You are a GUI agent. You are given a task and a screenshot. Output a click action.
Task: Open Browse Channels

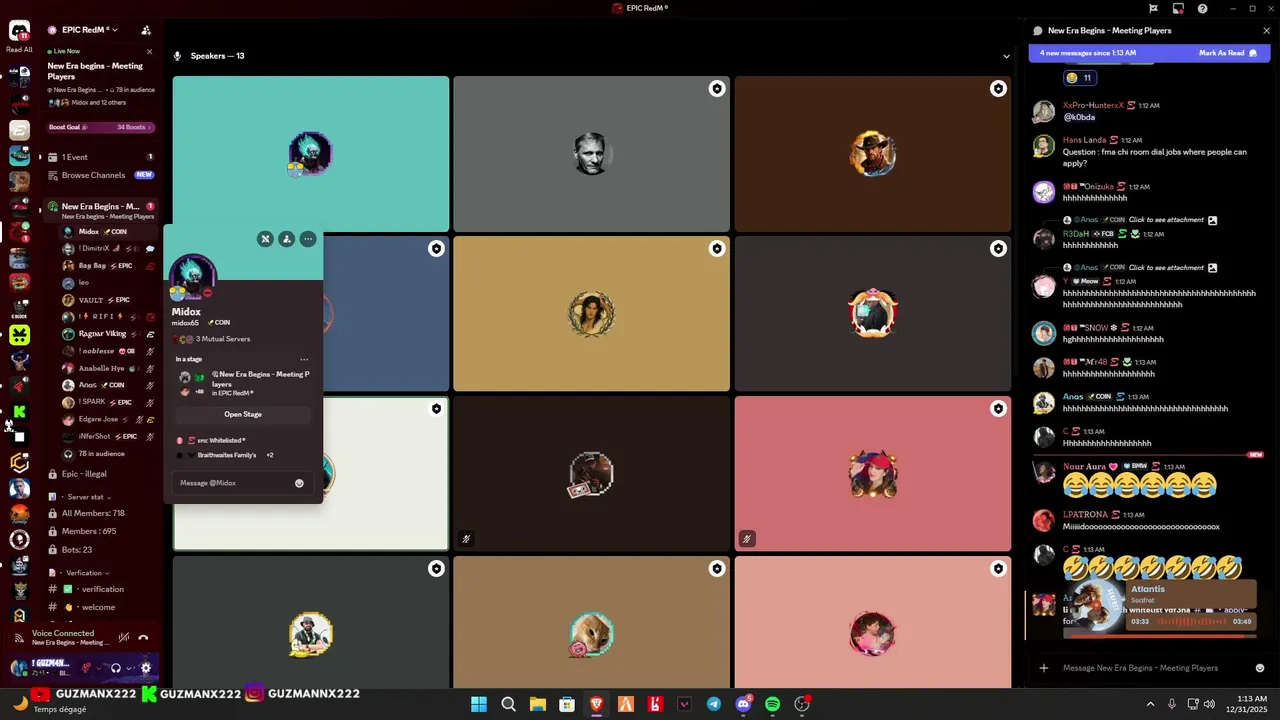pyautogui.click(x=100, y=175)
